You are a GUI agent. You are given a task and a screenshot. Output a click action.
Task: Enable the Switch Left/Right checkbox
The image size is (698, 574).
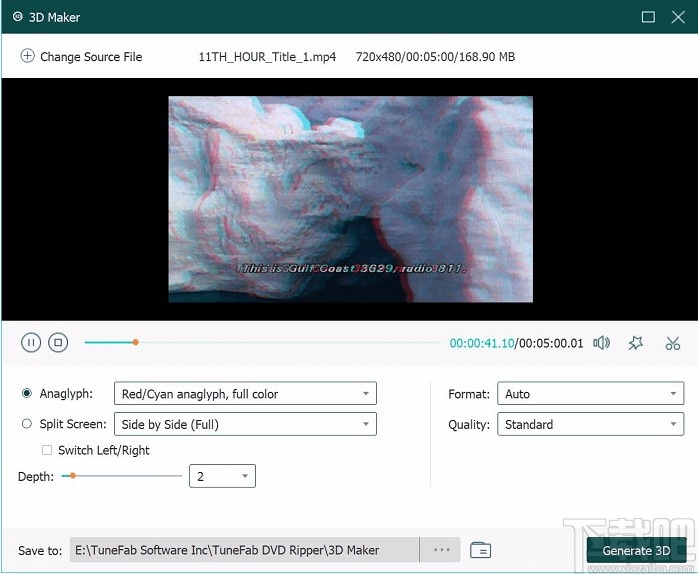coord(47,450)
